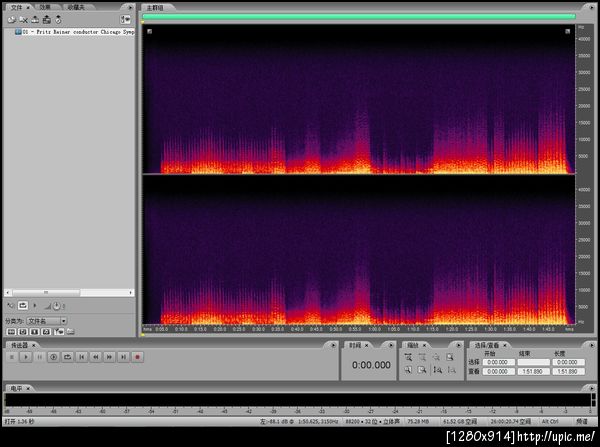
Task: Open the 时间 time panel flyout menu
Action: (391, 345)
